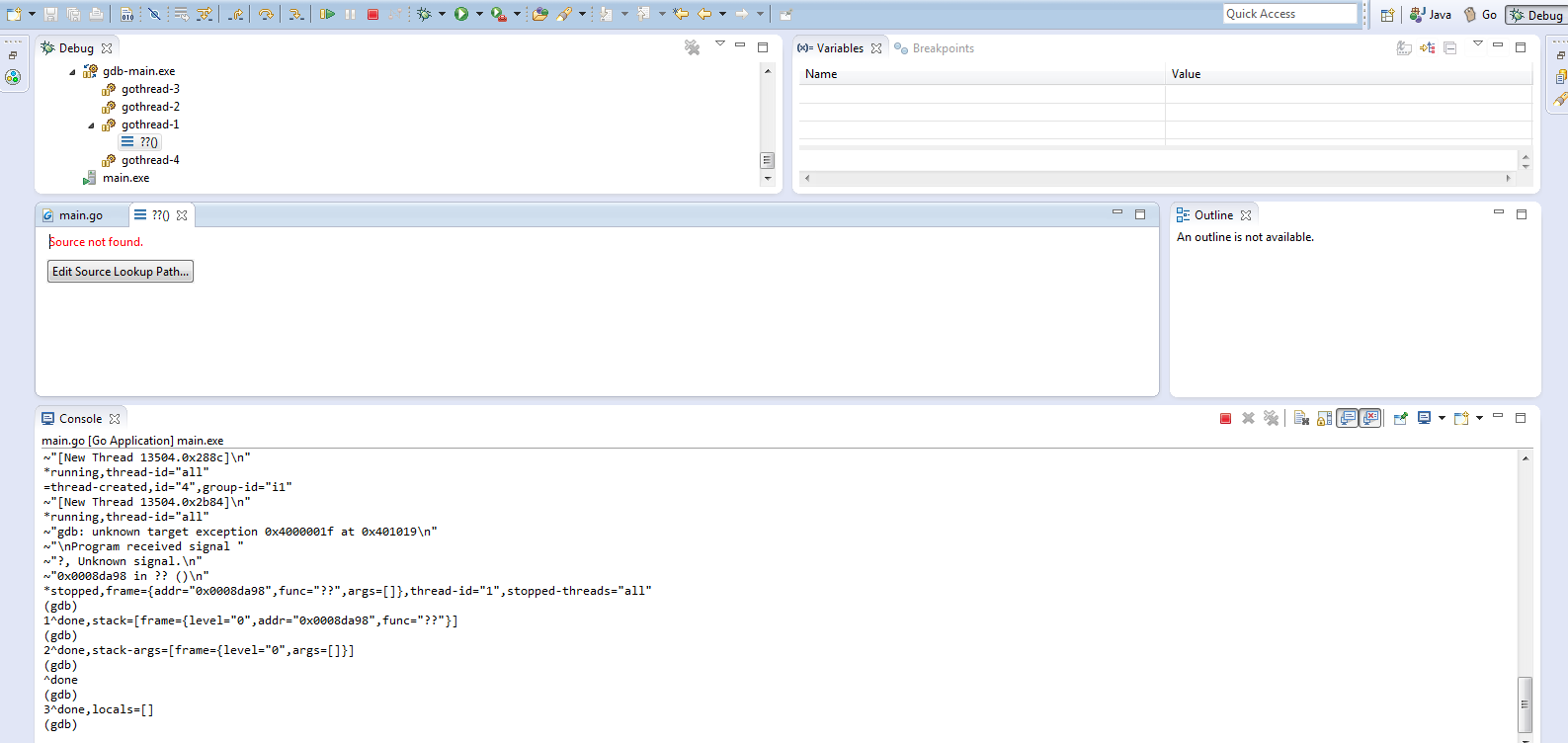The image size is (1568, 743).
Task: Select the Debug perspective button
Action: (x=1536, y=15)
